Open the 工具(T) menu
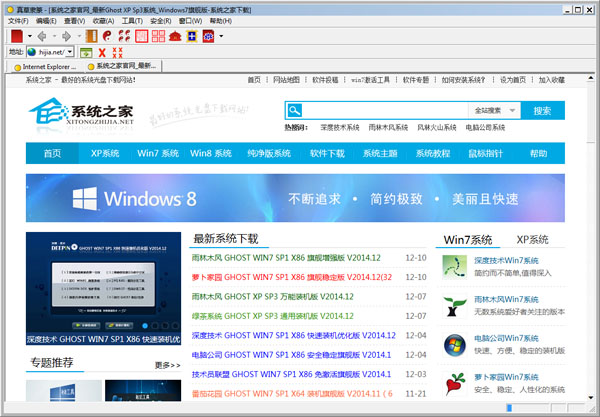Image resolution: width=600 pixels, height=417 pixels. tap(132, 21)
